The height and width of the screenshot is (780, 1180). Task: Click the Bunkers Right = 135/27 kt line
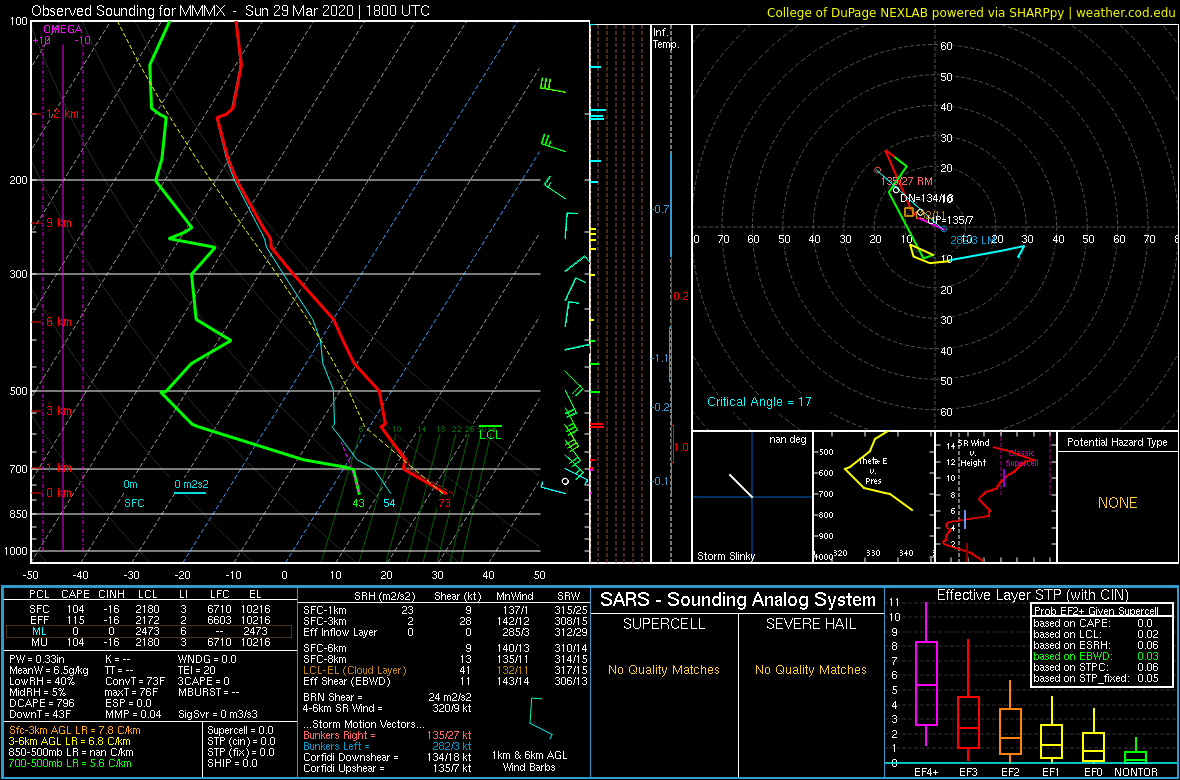[388, 735]
